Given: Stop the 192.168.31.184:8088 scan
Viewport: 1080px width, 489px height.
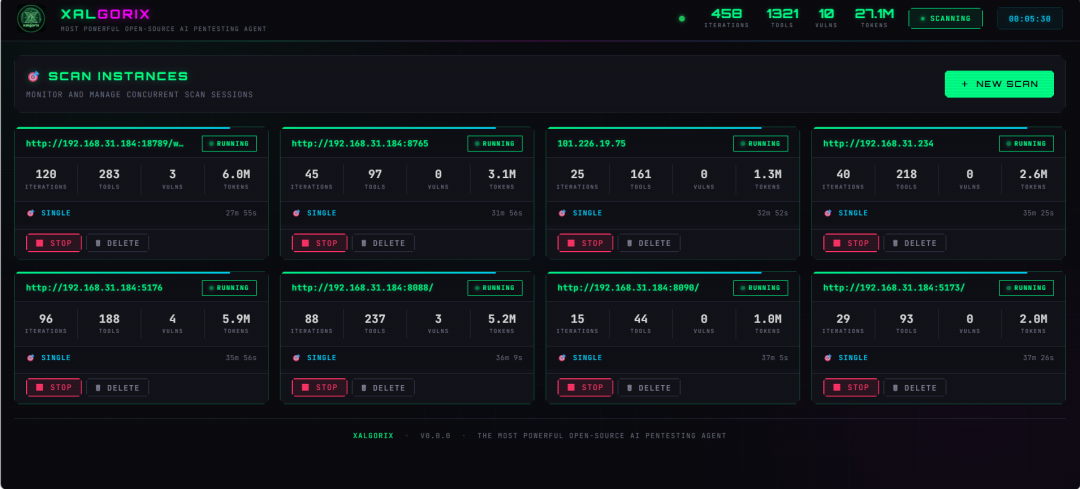Looking at the screenshot, I should 320,388.
